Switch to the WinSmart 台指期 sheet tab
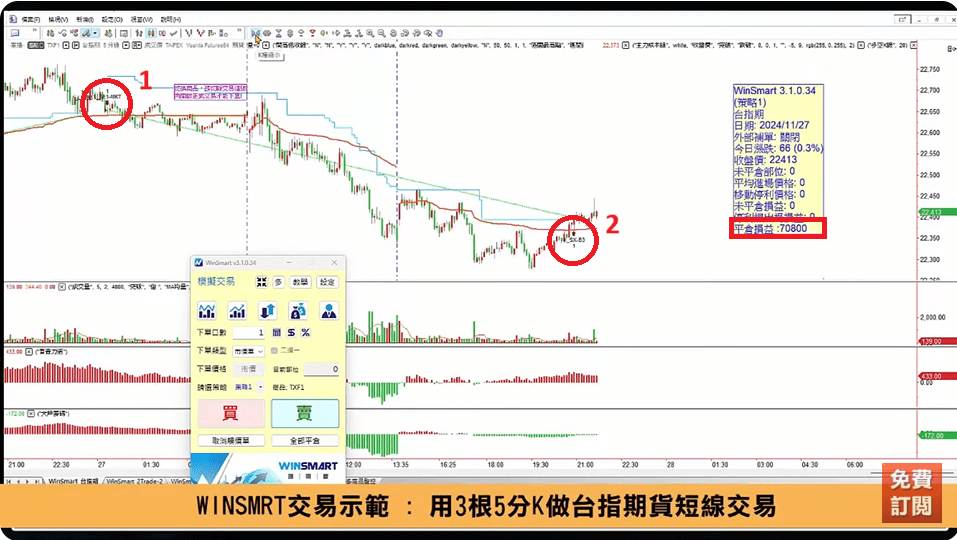Viewport: 957px width, 540px height. (x=73, y=481)
